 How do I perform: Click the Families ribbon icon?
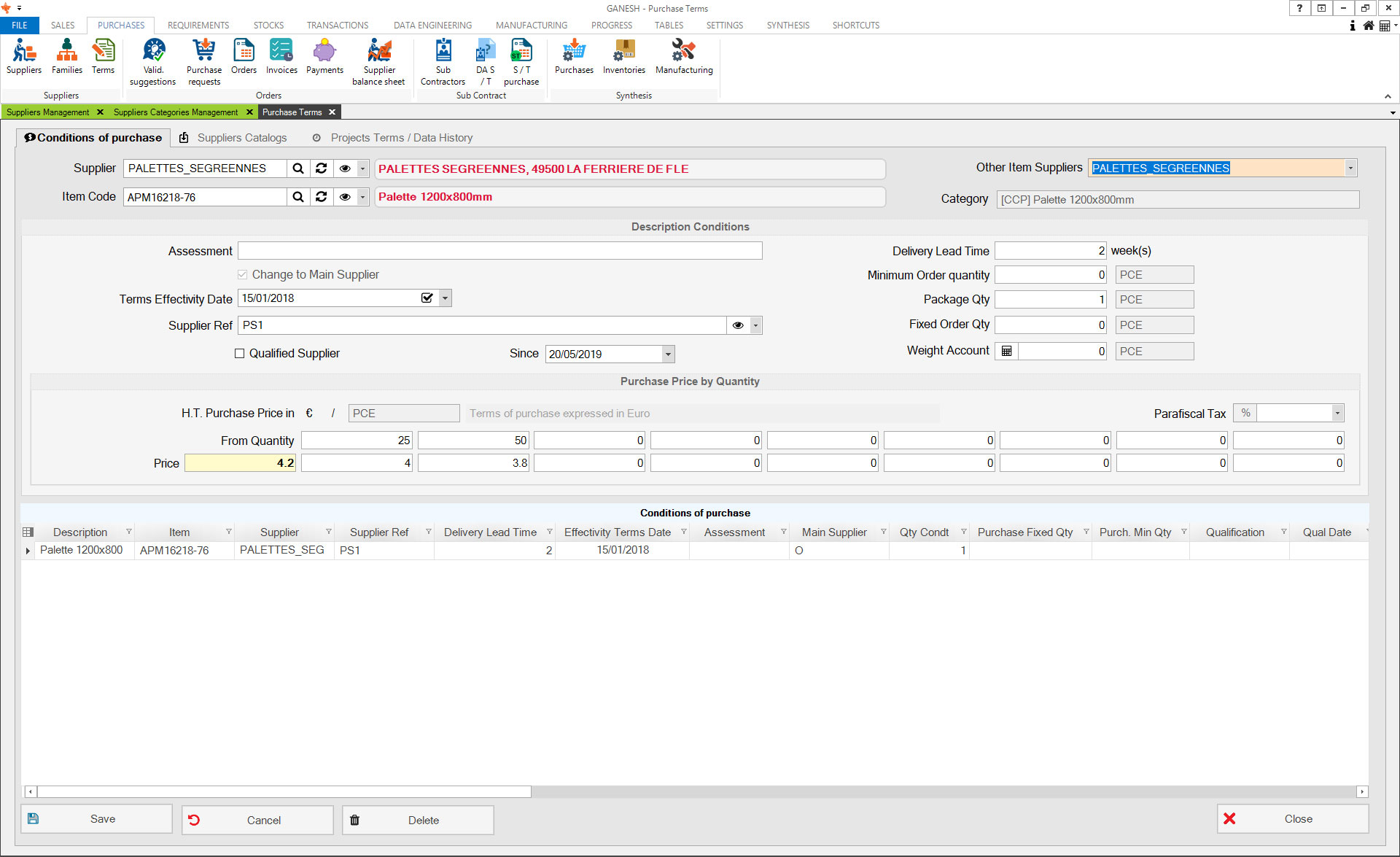coord(66,57)
